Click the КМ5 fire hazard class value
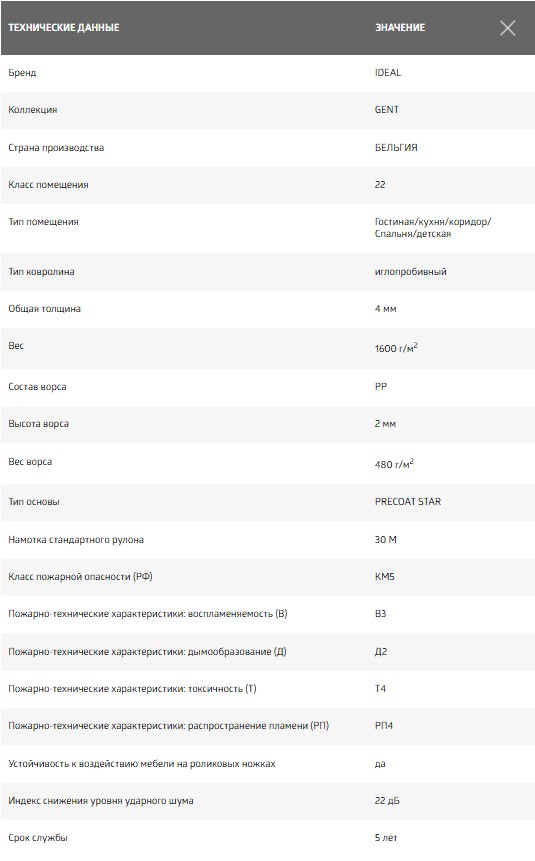This screenshot has height=861, width=535. pyautogui.click(x=384, y=577)
